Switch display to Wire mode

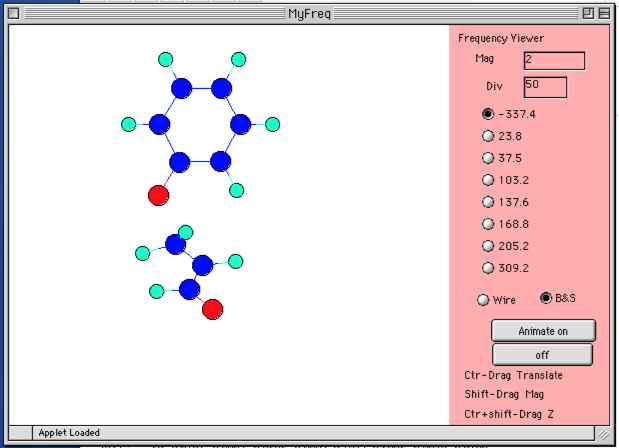(483, 300)
